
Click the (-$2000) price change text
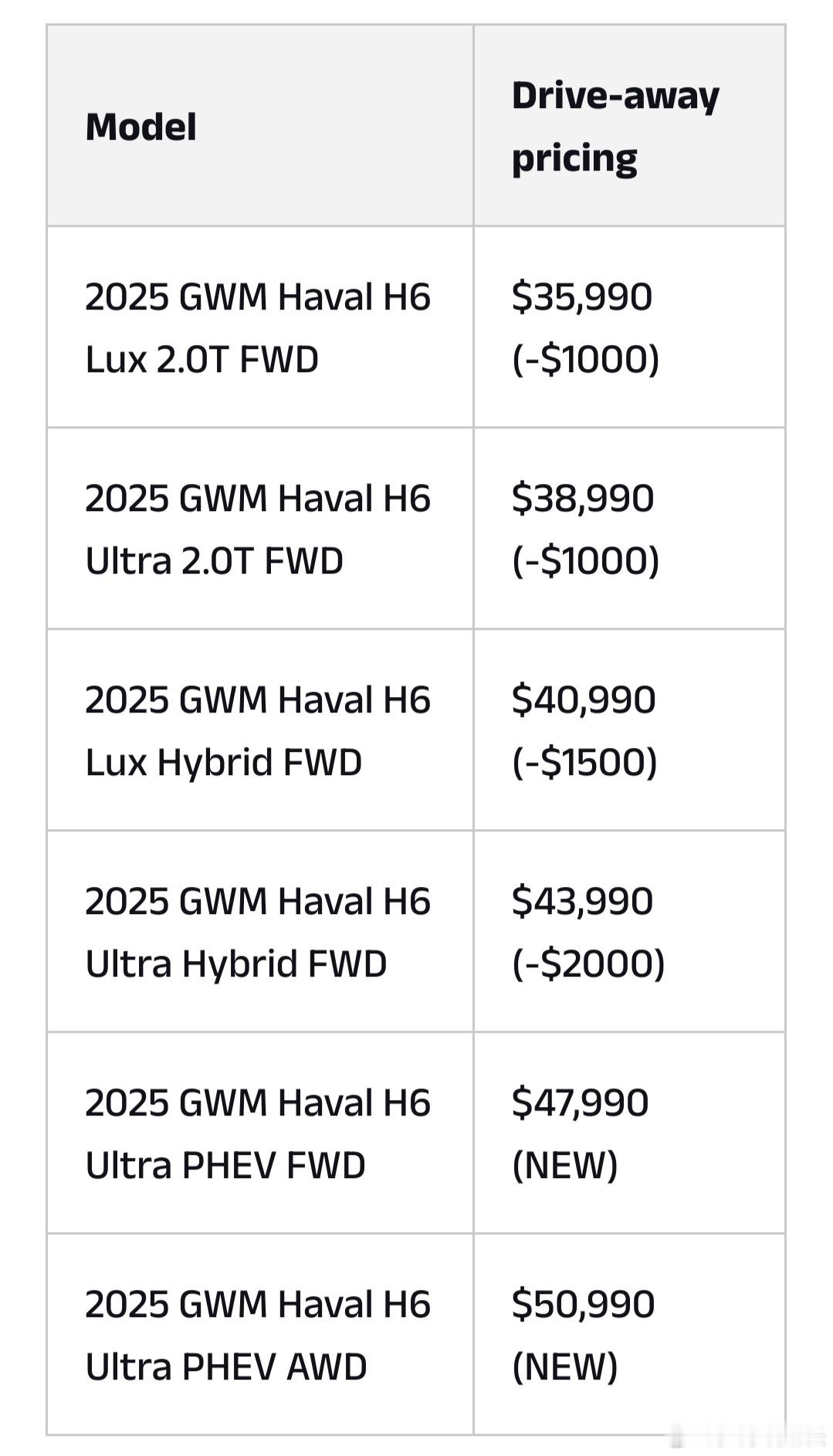[x=588, y=963]
